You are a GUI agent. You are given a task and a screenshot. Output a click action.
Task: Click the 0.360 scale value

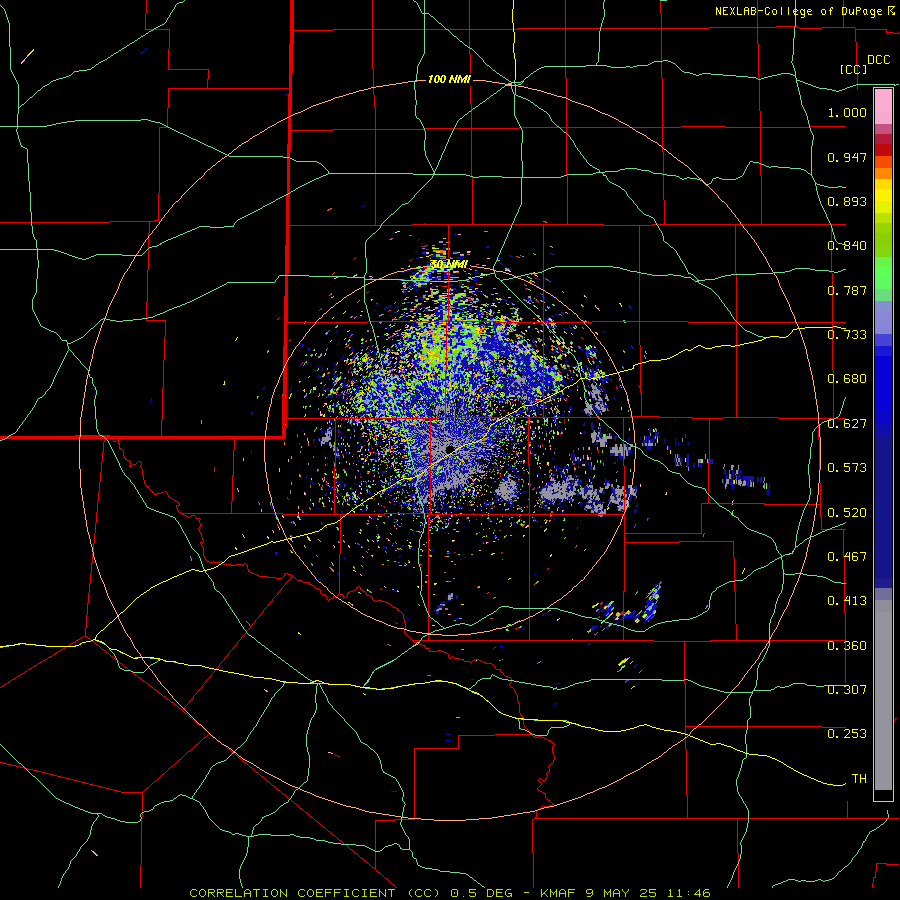coord(847,646)
